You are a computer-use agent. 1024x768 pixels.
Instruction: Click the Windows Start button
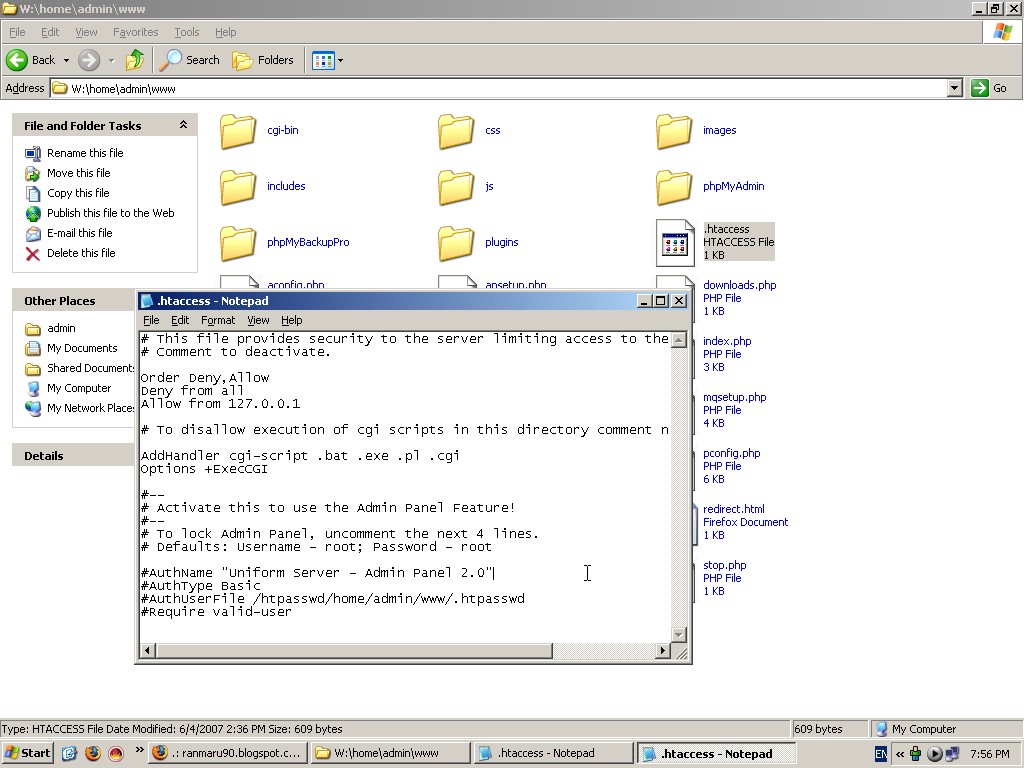coord(27,753)
